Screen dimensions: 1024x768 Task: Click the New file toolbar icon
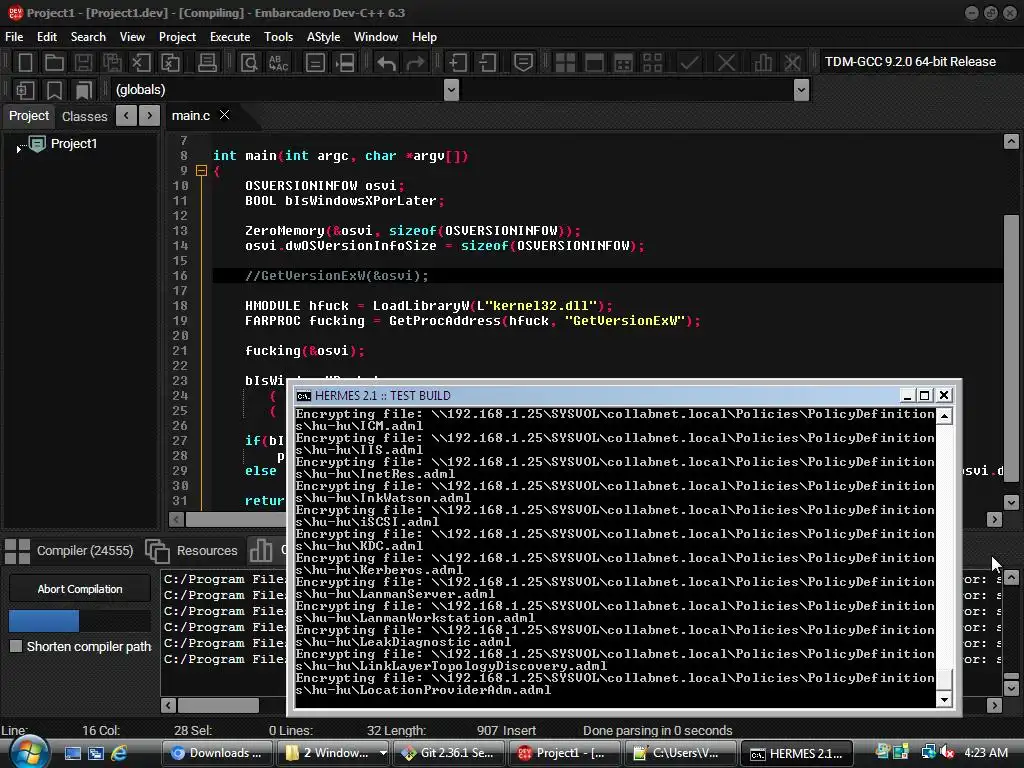pos(25,62)
